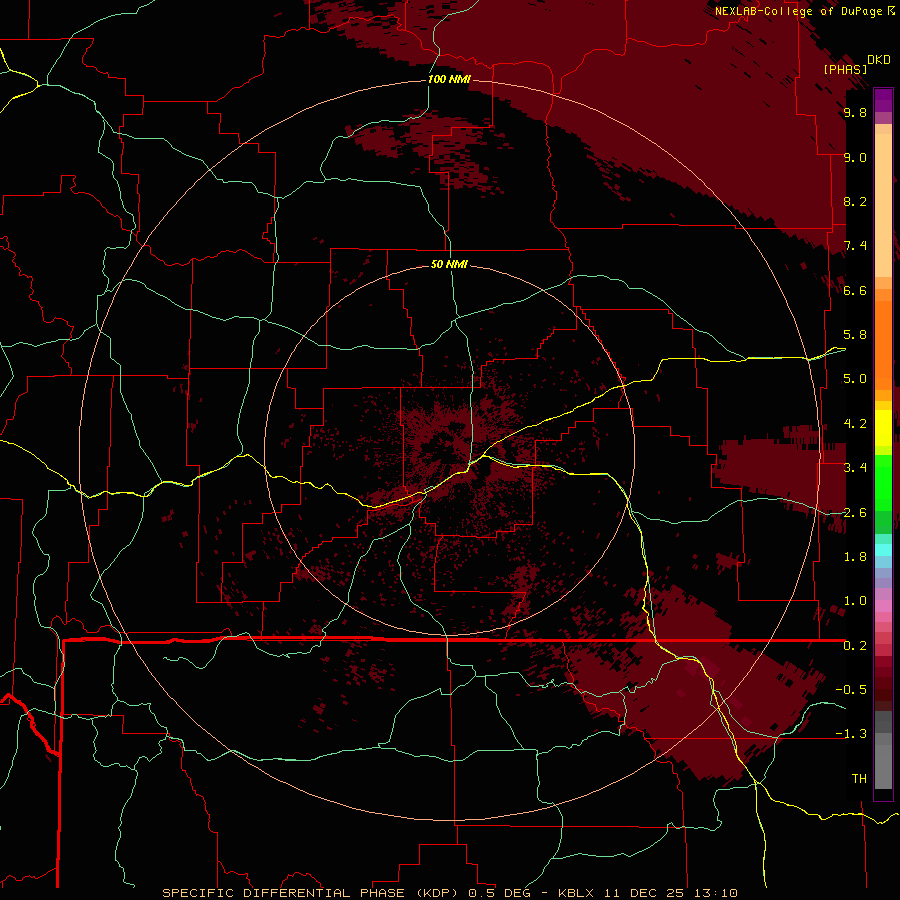Click the 100 NMI range ring label
The width and height of the screenshot is (900, 900).
[449, 79]
